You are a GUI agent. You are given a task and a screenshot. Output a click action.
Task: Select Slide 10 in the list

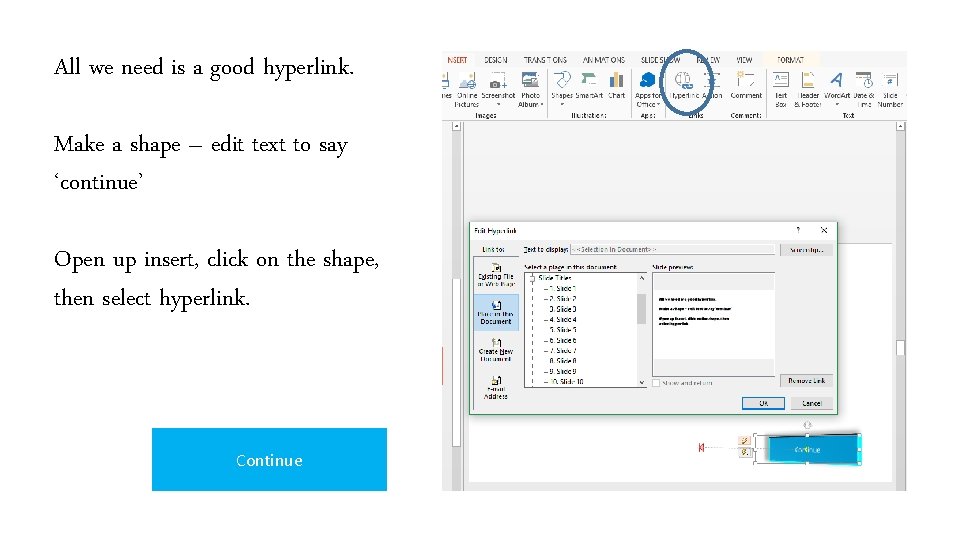566,382
